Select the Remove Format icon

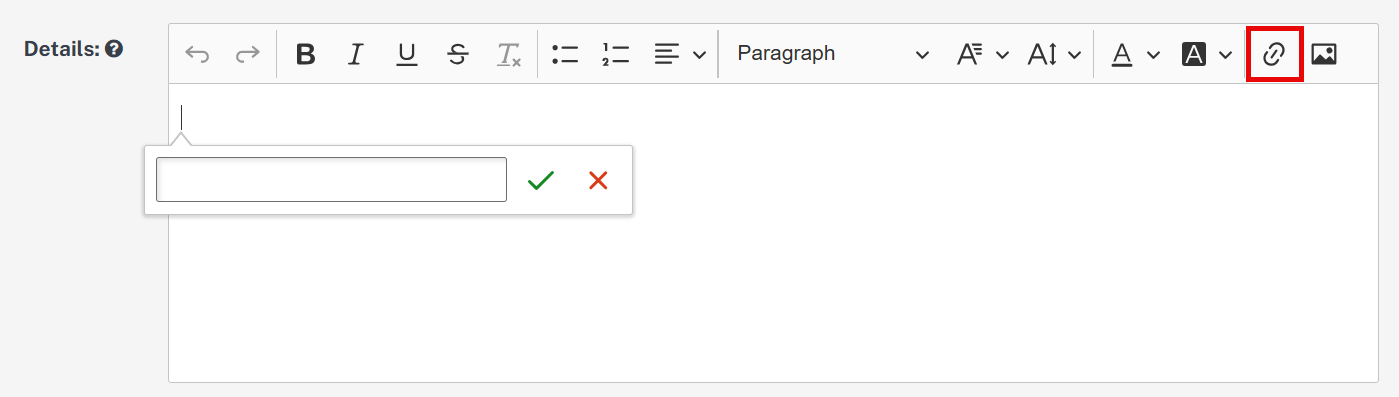click(x=509, y=54)
